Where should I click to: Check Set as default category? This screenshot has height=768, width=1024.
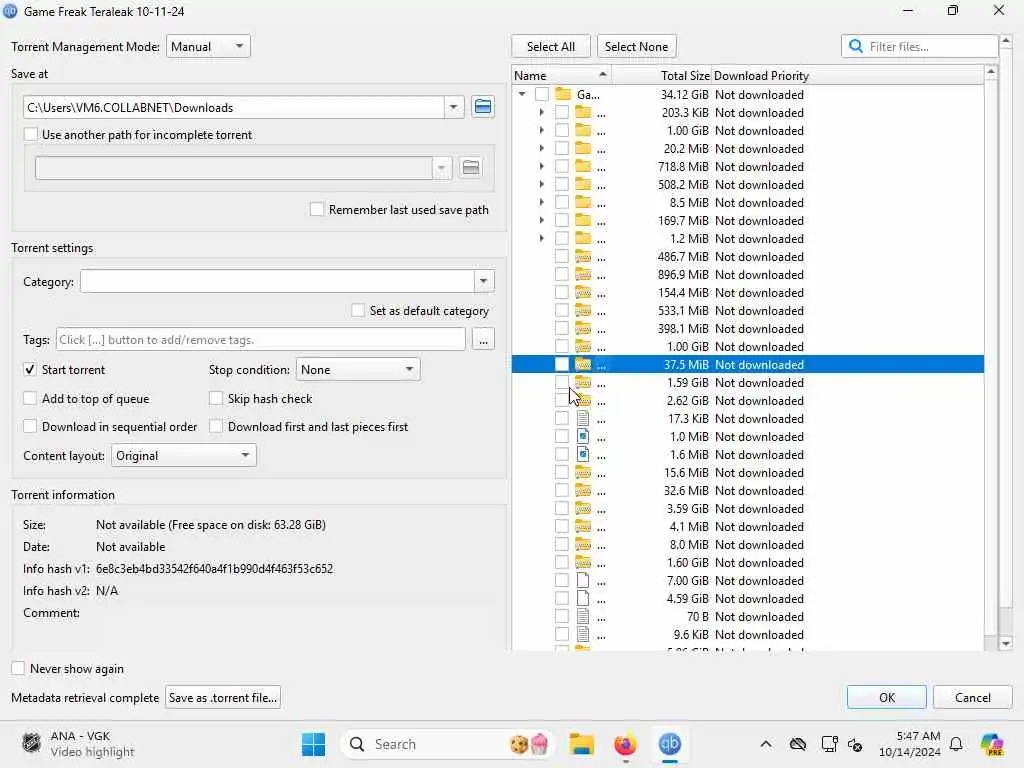point(358,311)
